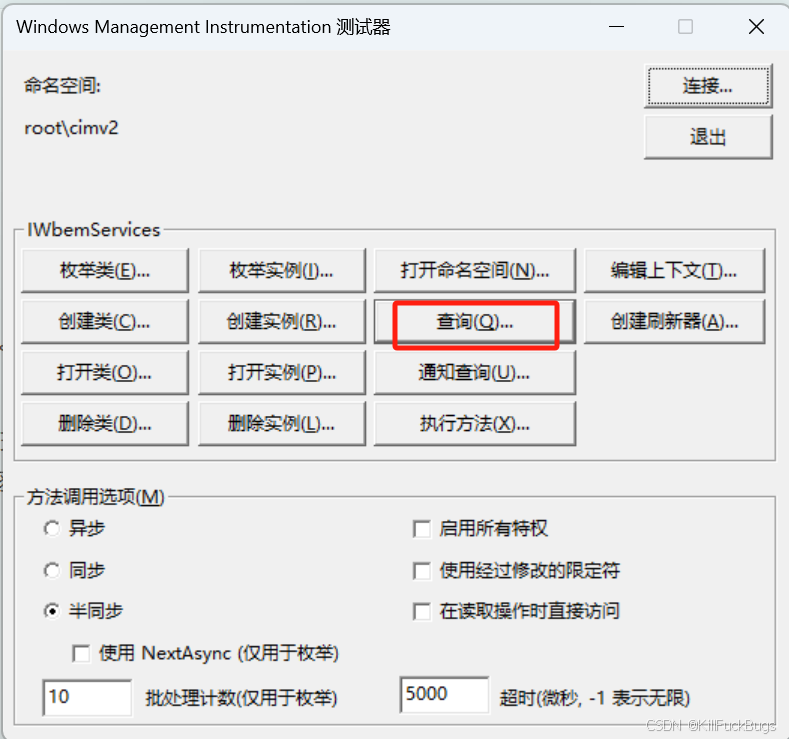The image size is (789, 739).
Task: Click the timeout field showing 5000
Action: [444, 694]
